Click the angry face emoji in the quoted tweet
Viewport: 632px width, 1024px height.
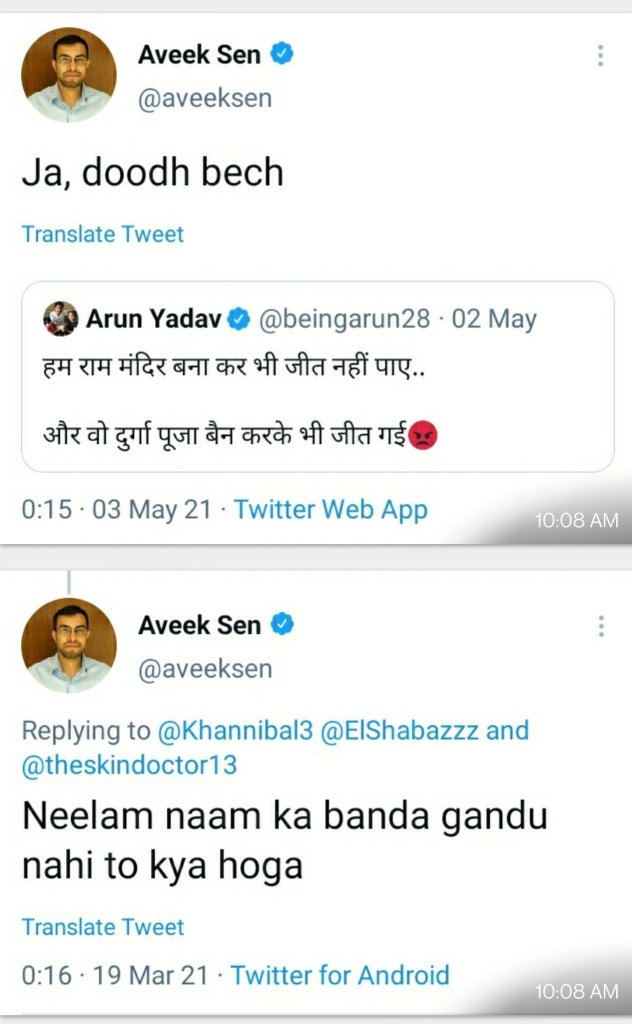424,437
